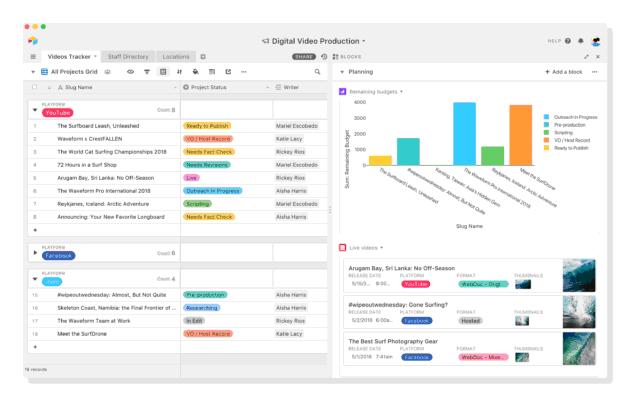
Task: Collapse the Vimeo platform group
Action: tap(35, 279)
